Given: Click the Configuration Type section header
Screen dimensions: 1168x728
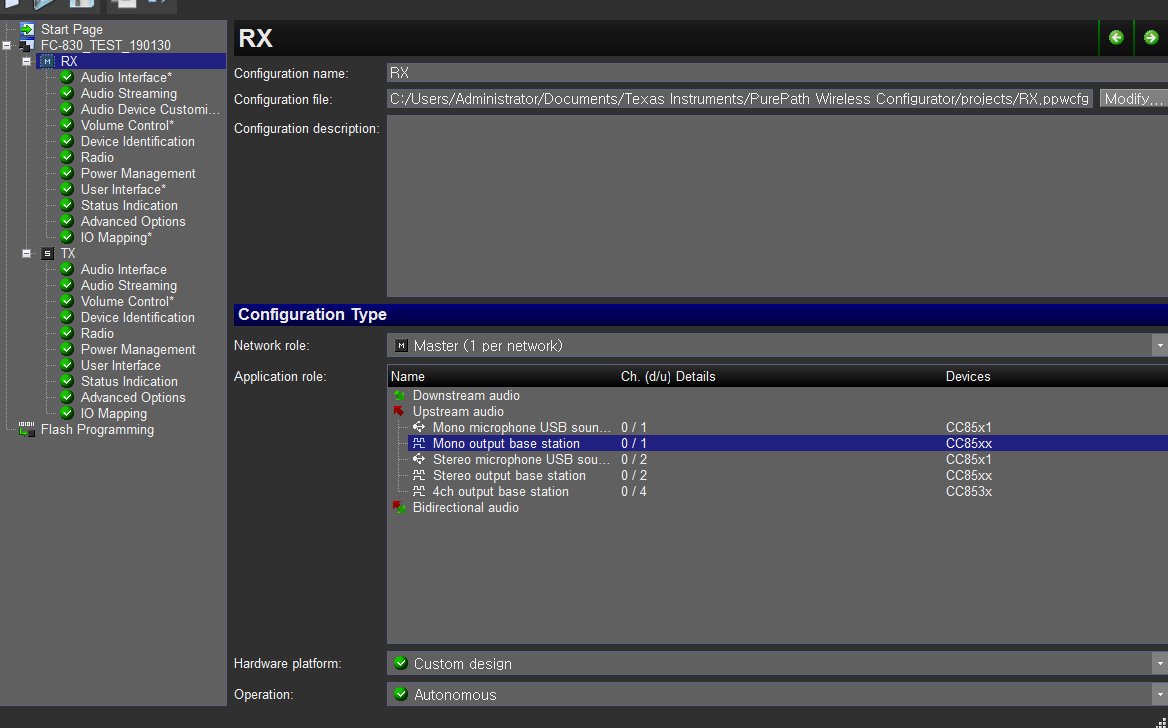Looking at the screenshot, I should click(x=701, y=314).
